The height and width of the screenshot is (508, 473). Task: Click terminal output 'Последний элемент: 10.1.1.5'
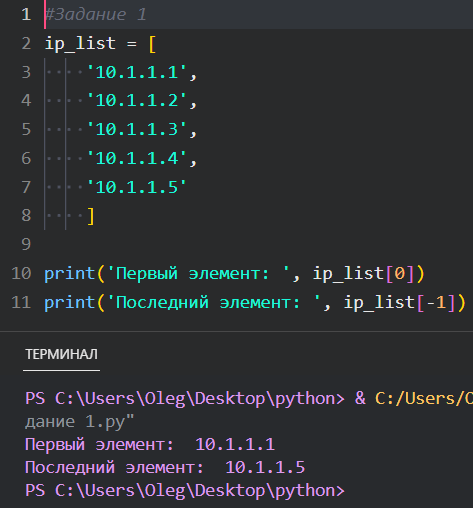pos(165,467)
